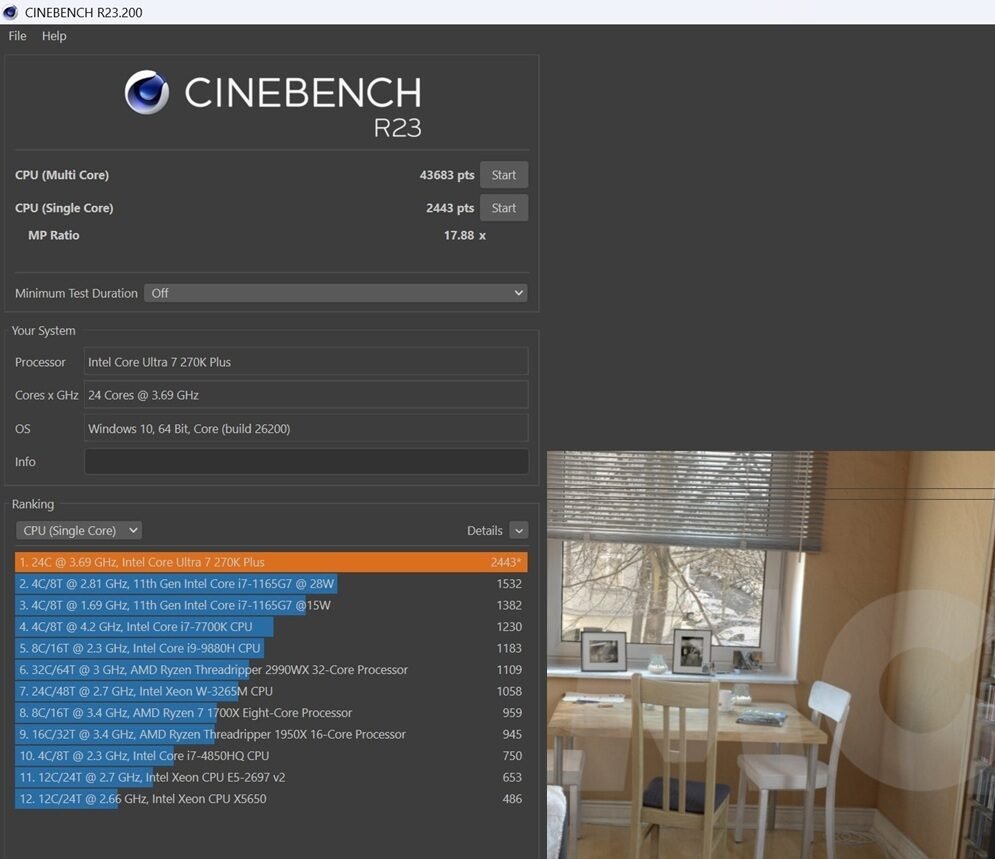Open the Minimum Test Duration dropdown
This screenshot has height=859, width=995.
tap(335, 292)
